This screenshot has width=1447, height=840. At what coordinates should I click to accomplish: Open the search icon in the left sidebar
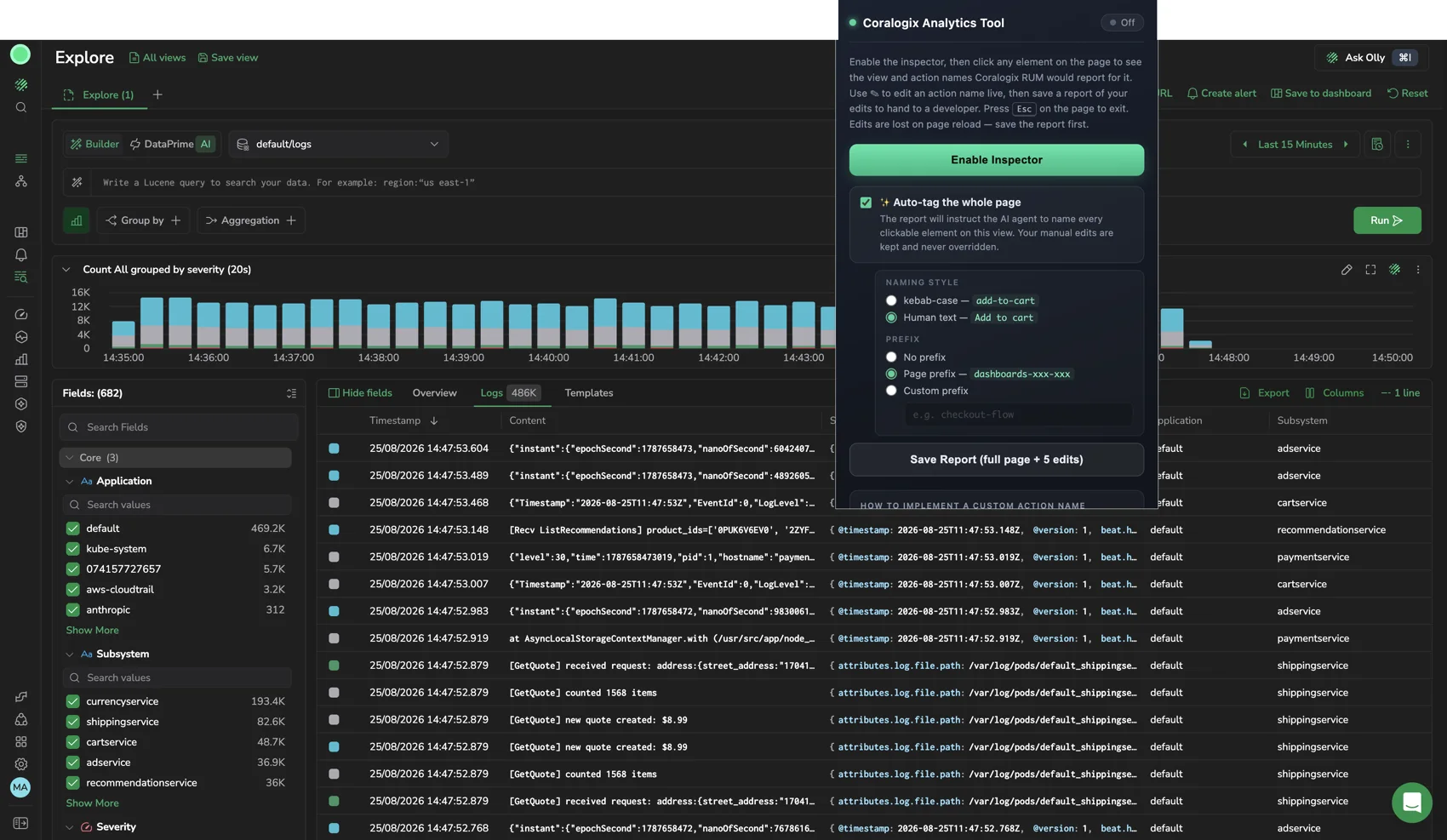pos(21,107)
